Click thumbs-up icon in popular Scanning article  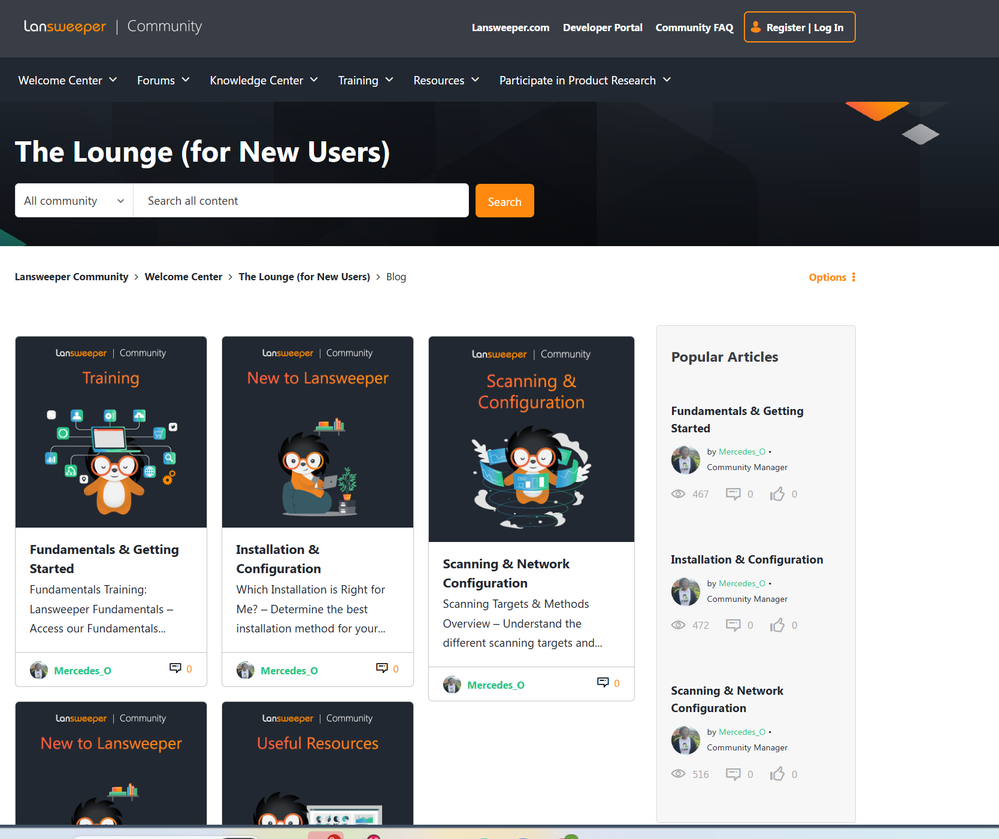tap(777, 773)
